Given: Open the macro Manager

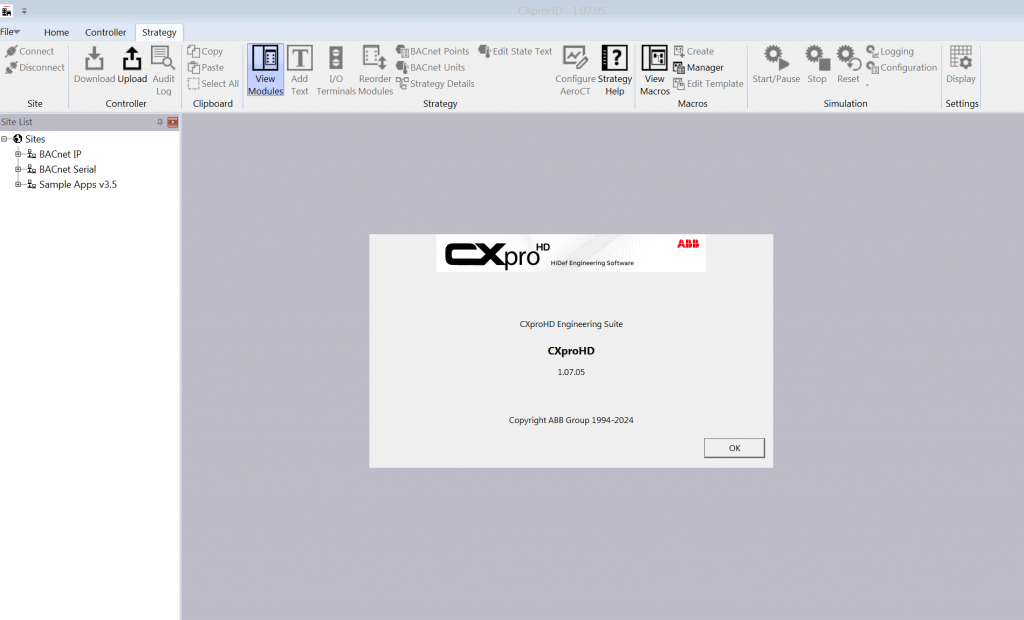Looking at the screenshot, I should click(698, 67).
